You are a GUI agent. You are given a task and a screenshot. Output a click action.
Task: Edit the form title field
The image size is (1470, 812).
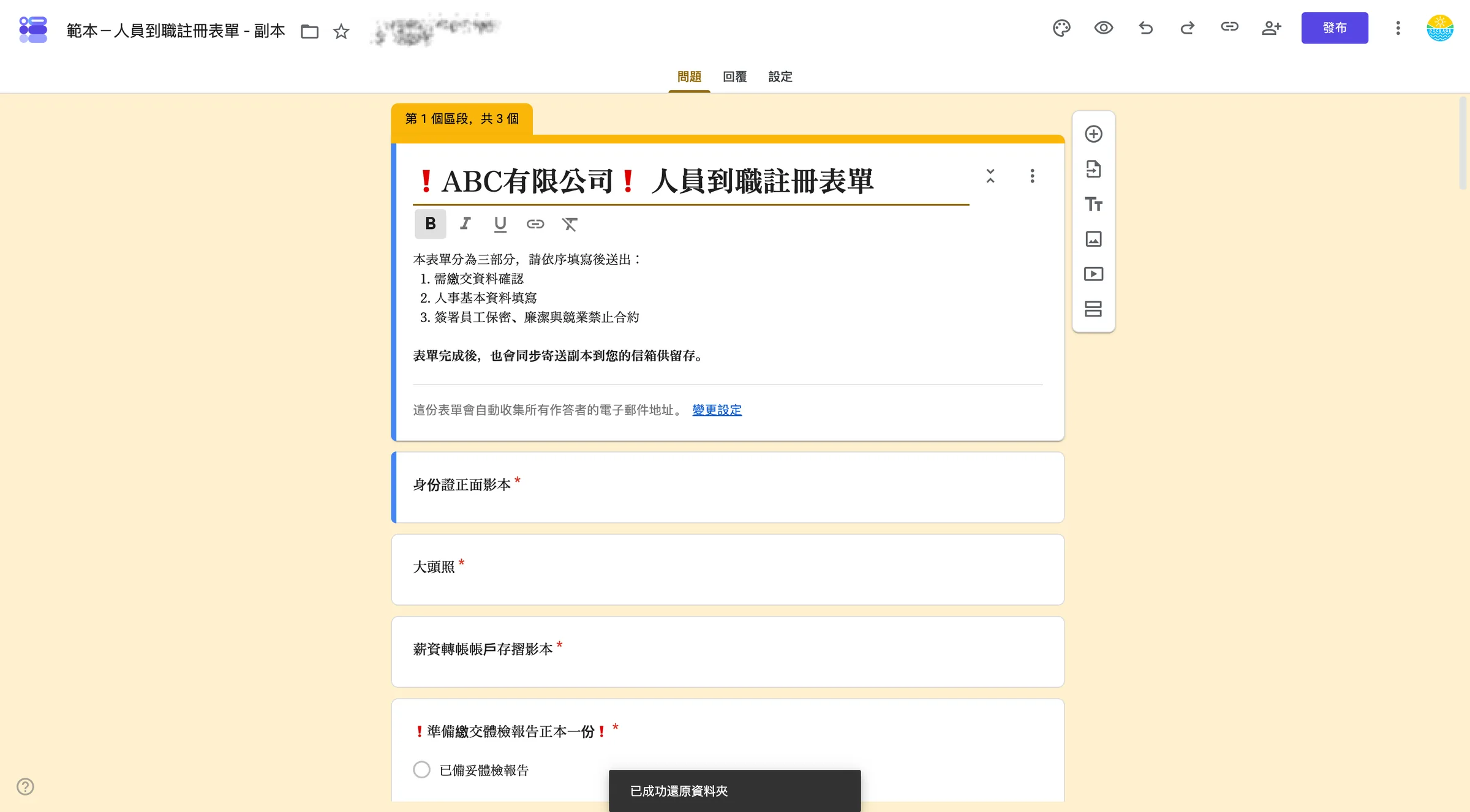pyautogui.click(x=691, y=182)
